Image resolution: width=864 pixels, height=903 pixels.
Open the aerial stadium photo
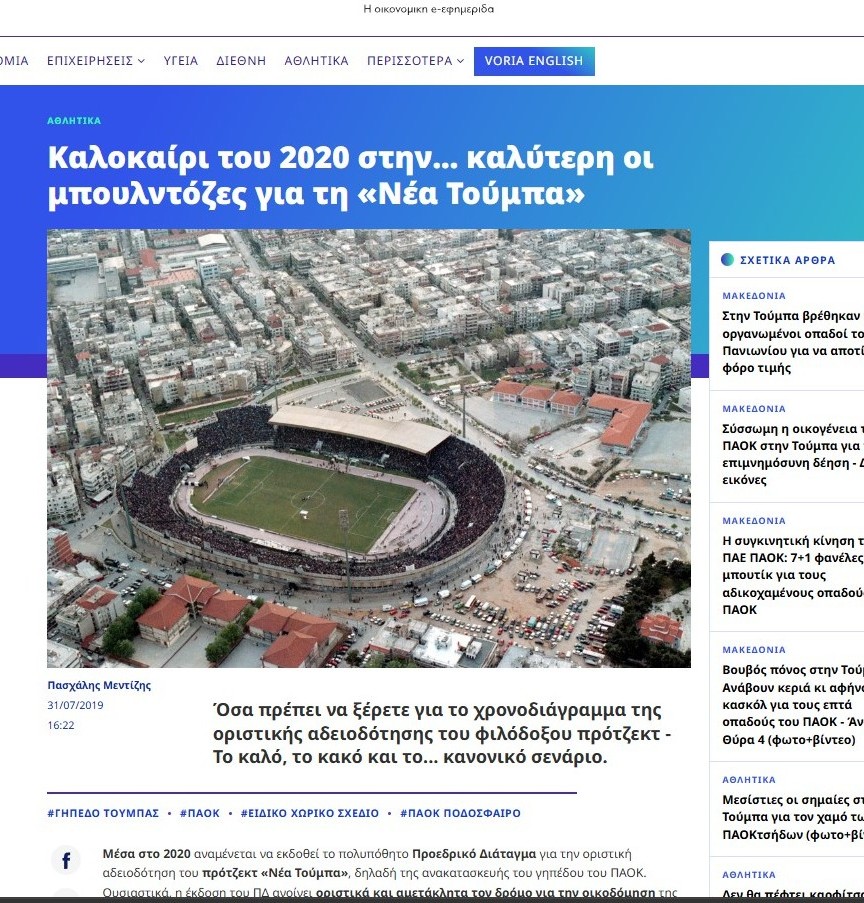tap(369, 448)
